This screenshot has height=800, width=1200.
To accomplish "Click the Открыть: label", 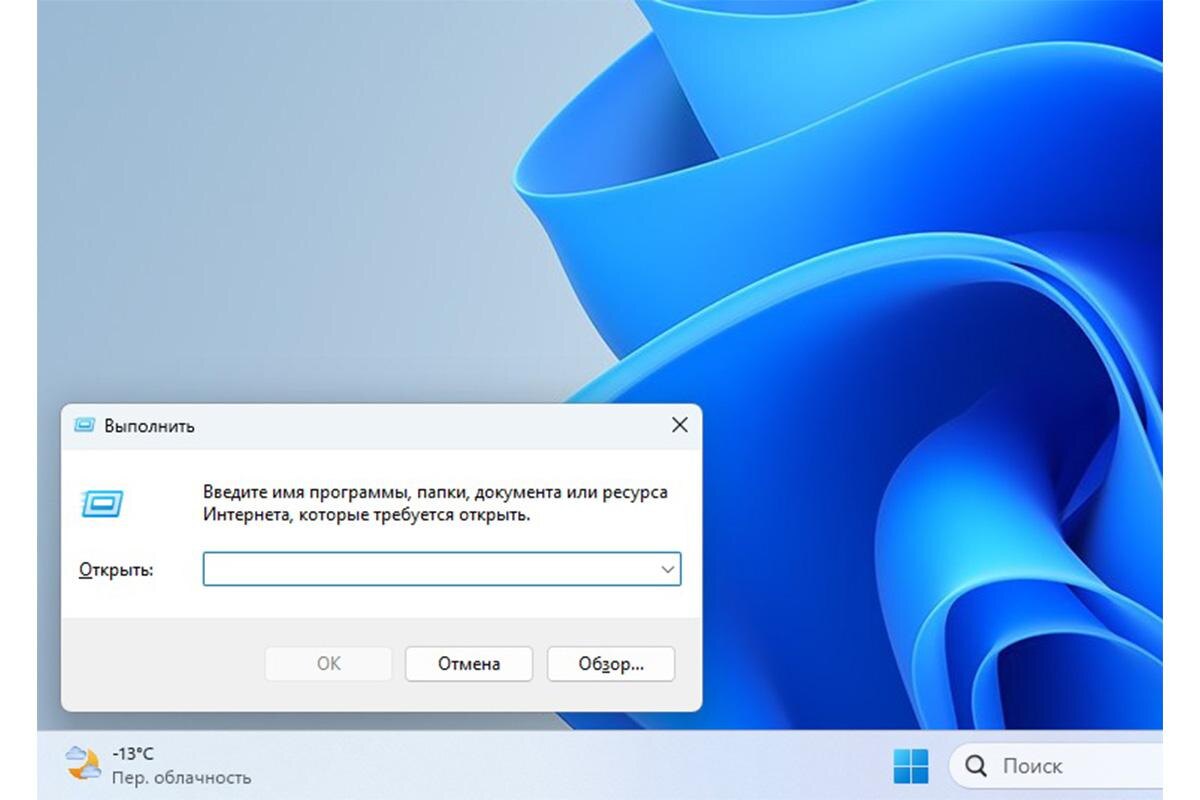I will [x=116, y=570].
